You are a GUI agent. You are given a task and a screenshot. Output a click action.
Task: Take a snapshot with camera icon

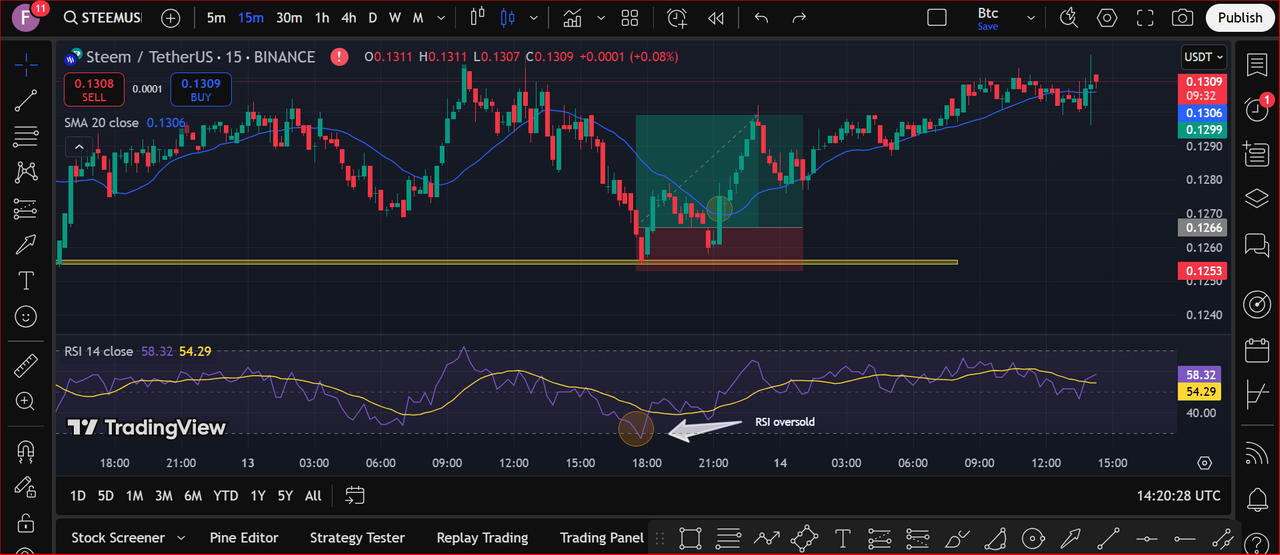point(1183,18)
